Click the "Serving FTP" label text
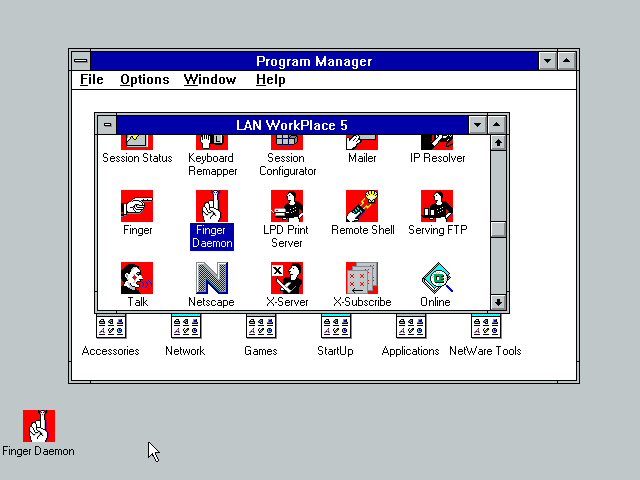The width and height of the screenshot is (640, 480). click(x=438, y=230)
